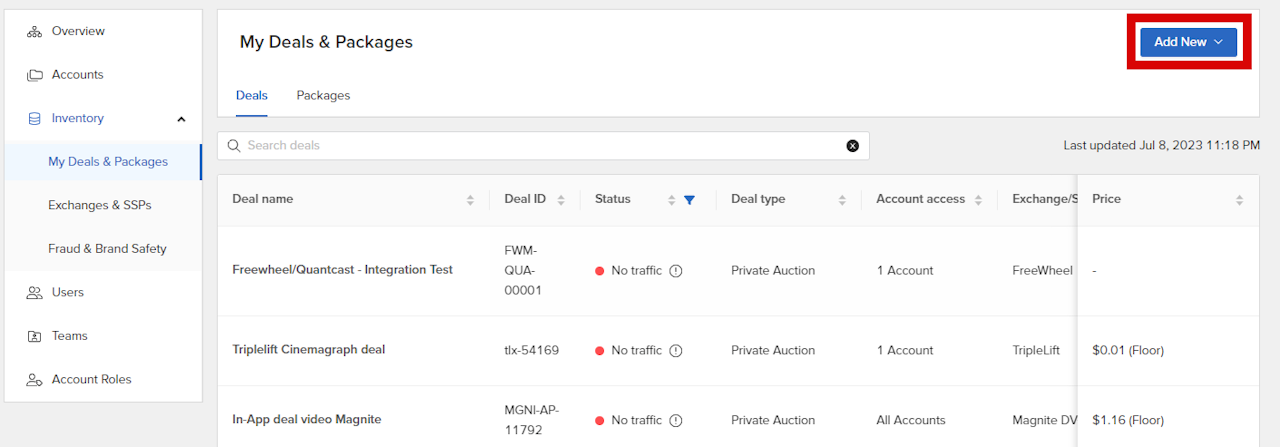This screenshot has height=447, width=1280.
Task: Click the Teams icon in the sidebar
Action: click(x=35, y=337)
